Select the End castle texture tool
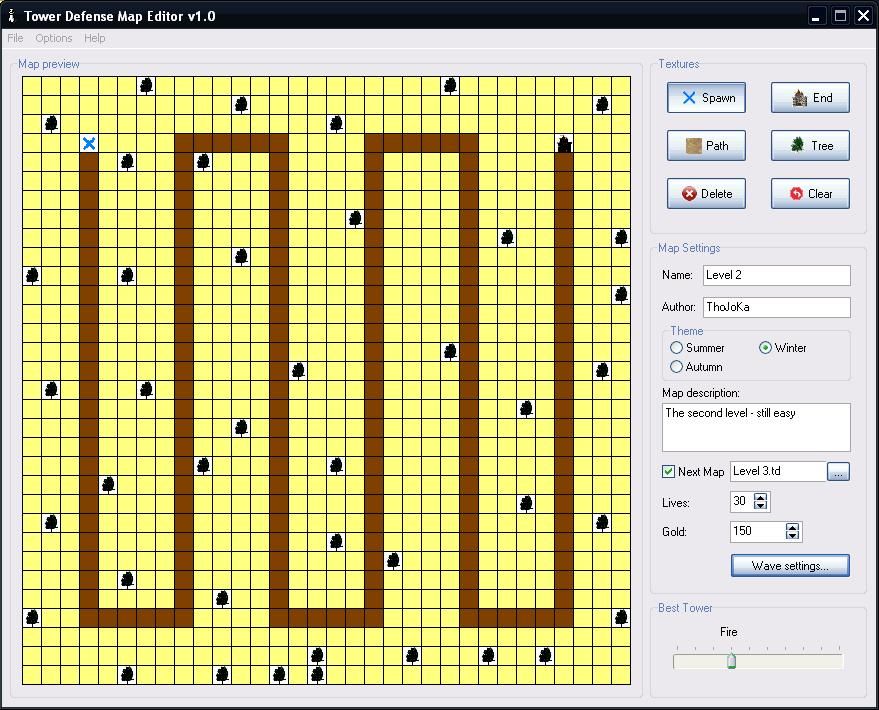Screen dimensions: 879x710 point(810,98)
